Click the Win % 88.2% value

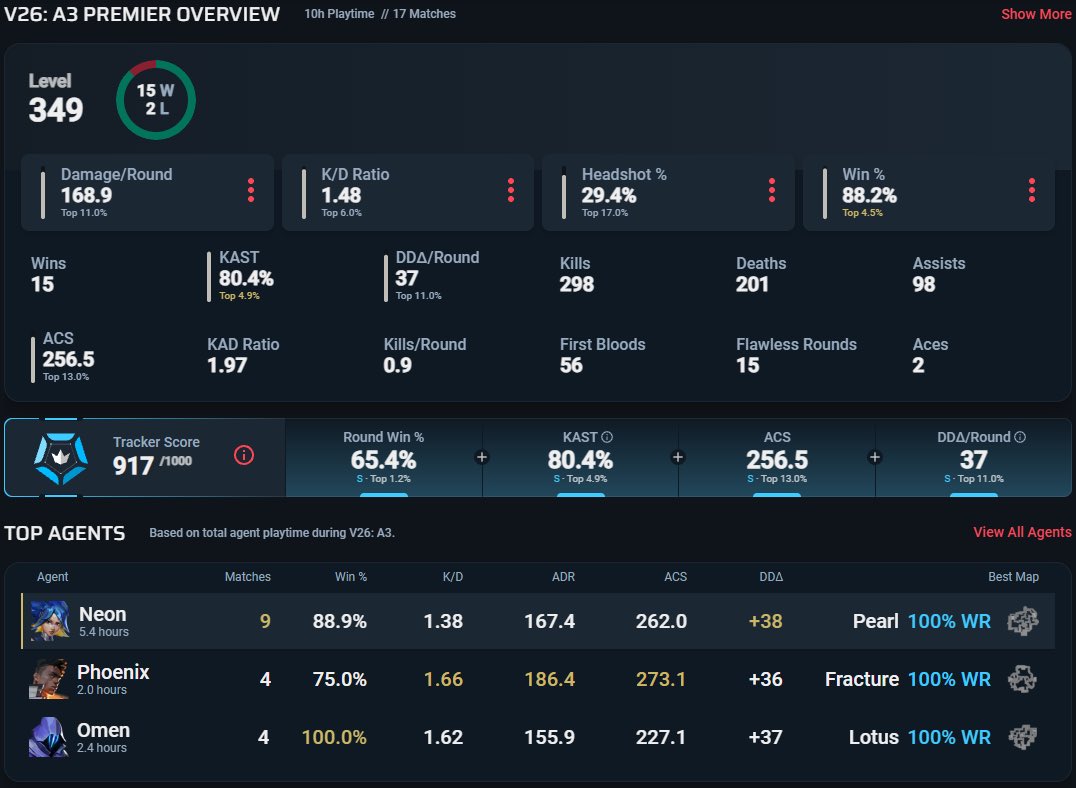click(869, 196)
